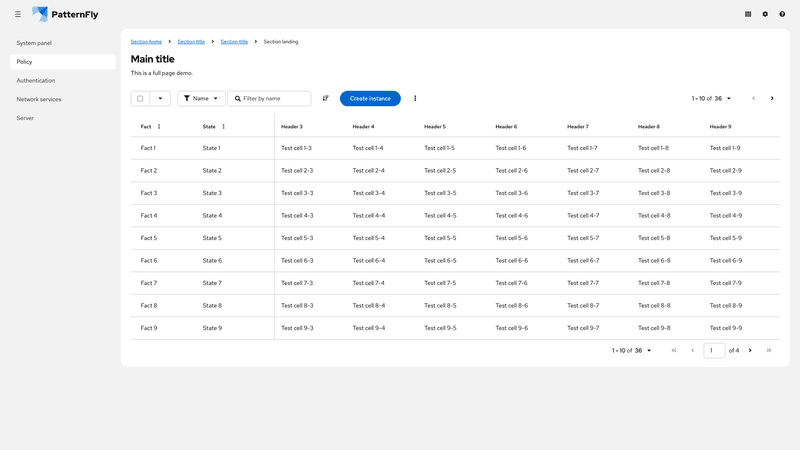Check the bulk select checkbox
The image size is (800, 450).
140,98
